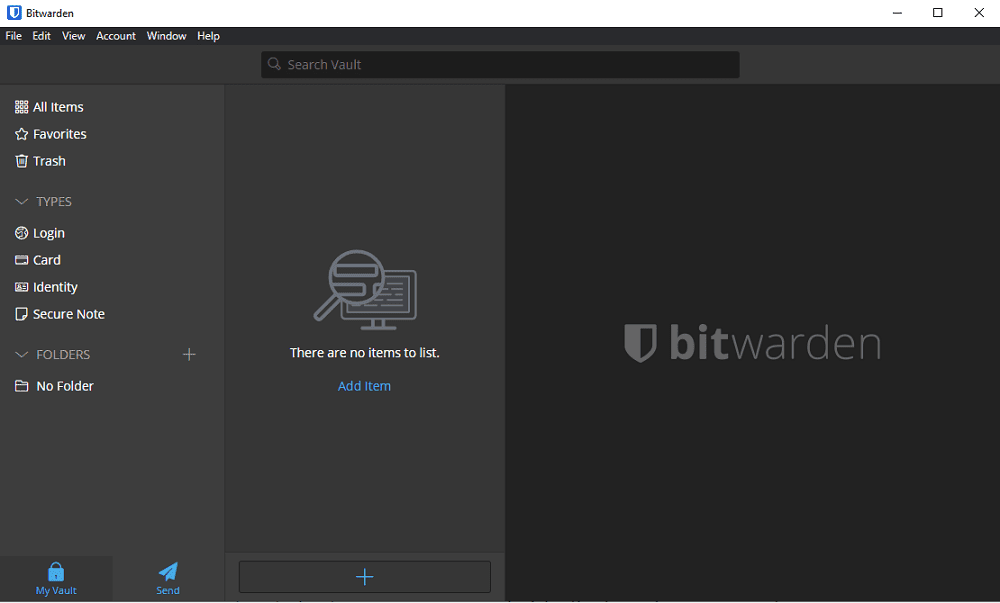1000x603 pixels.
Task: Click the No Folder folder icon
Action: (21, 385)
